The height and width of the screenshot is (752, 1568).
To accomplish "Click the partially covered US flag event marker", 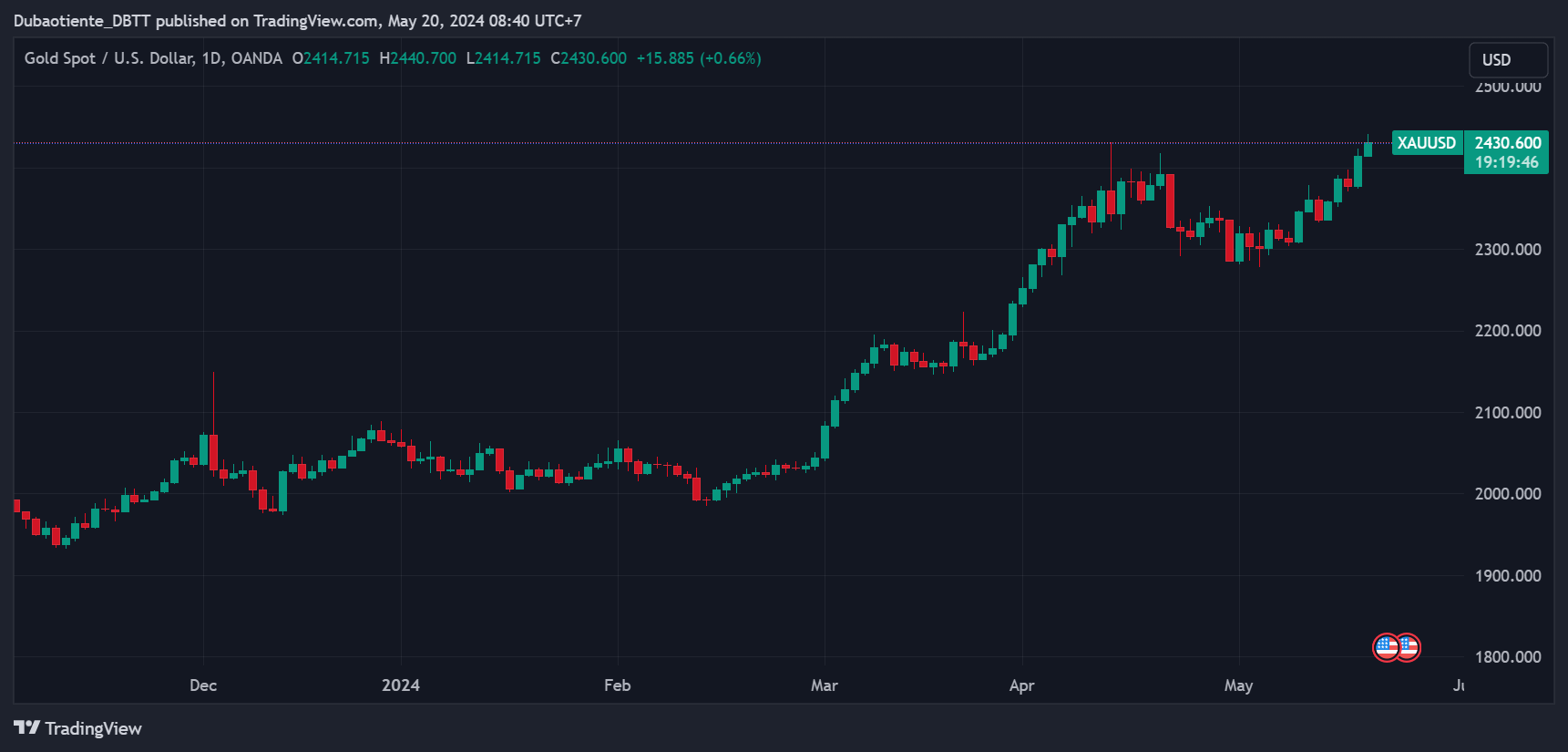I will 1411,647.
